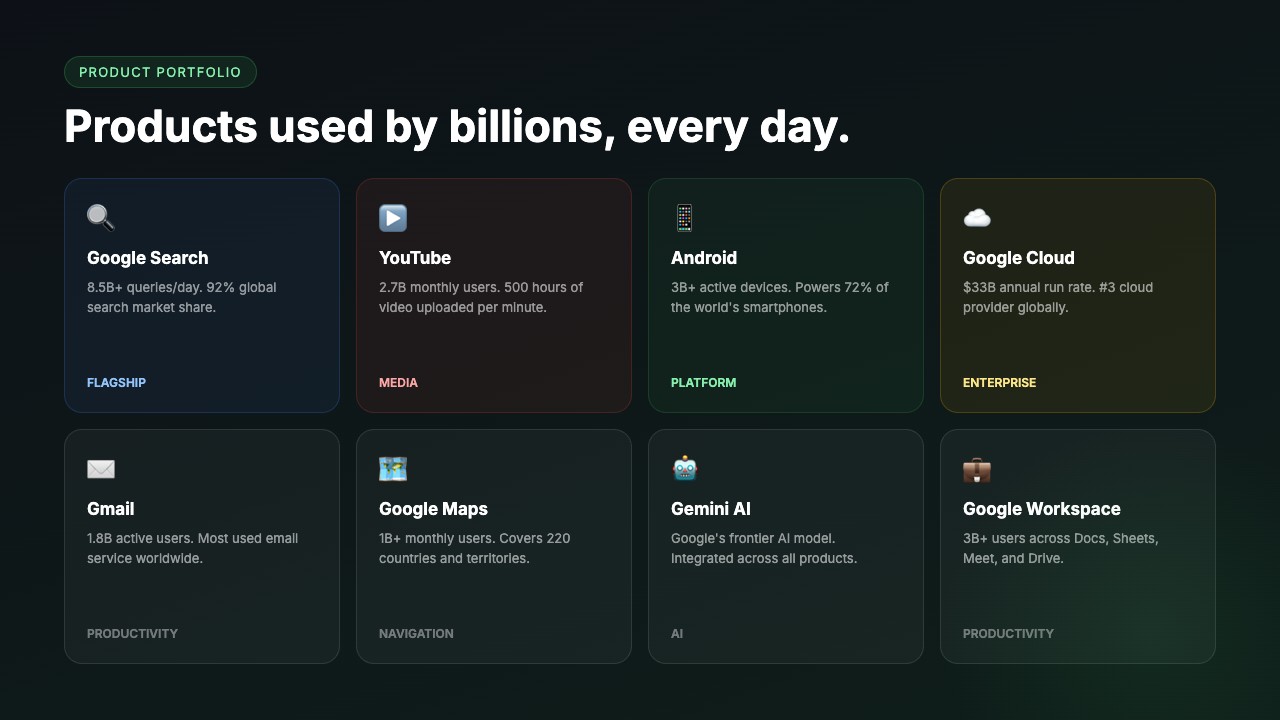1280x720 pixels.
Task: Select the Product Portfolio badge
Action: coord(160,72)
